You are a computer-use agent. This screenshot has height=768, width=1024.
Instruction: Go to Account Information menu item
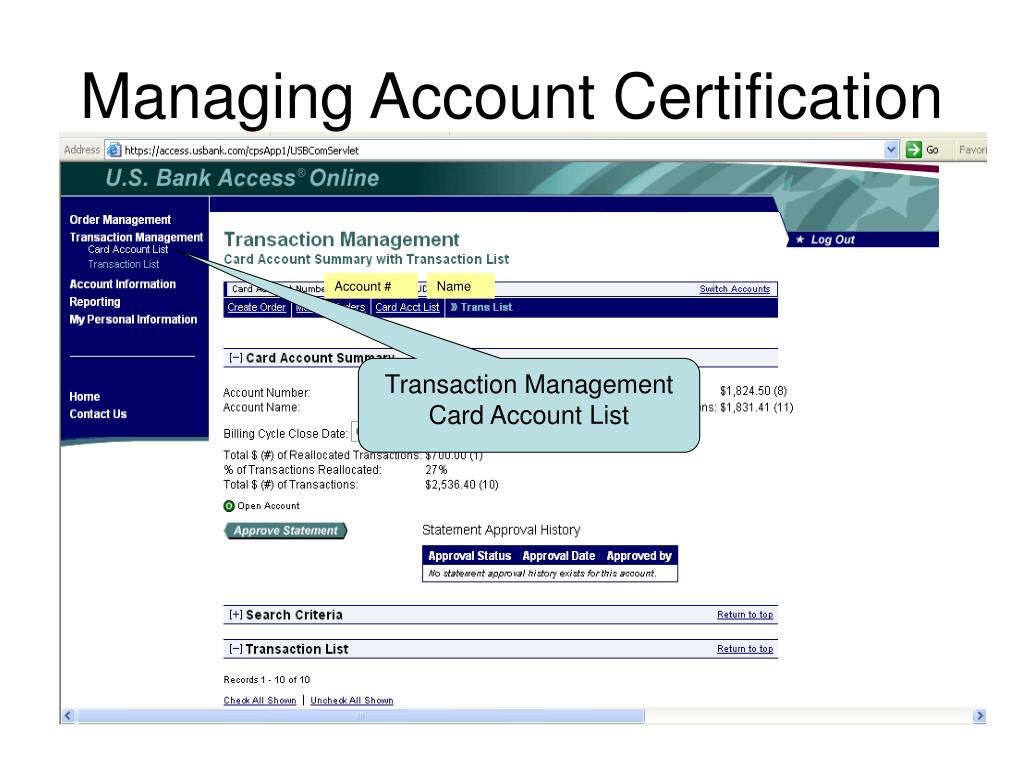click(123, 284)
